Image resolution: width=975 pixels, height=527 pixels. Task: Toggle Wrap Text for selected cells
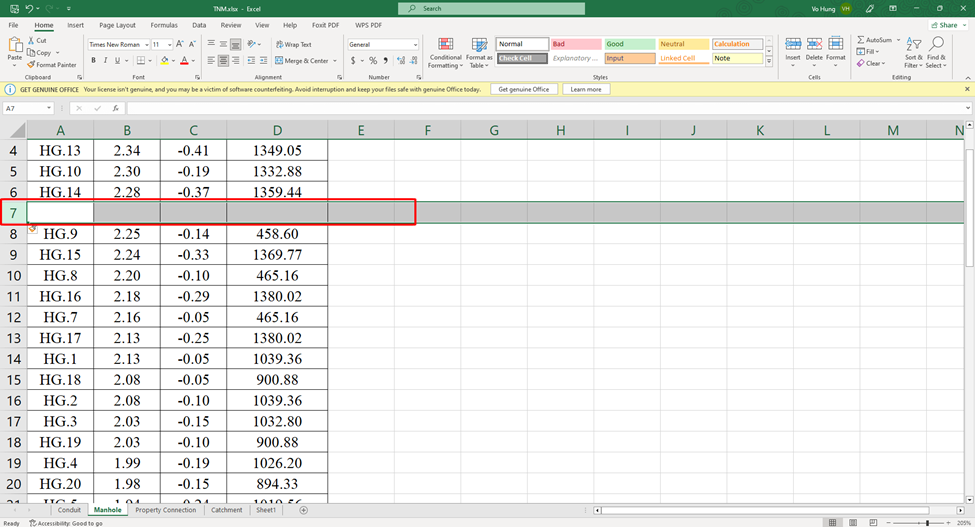pyautogui.click(x=292, y=45)
